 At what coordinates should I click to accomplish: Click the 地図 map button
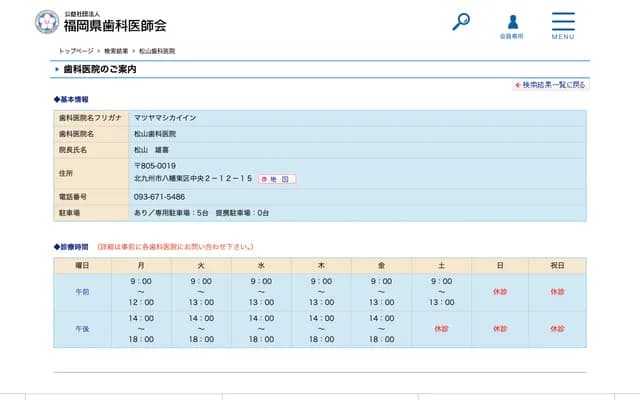click(x=278, y=179)
